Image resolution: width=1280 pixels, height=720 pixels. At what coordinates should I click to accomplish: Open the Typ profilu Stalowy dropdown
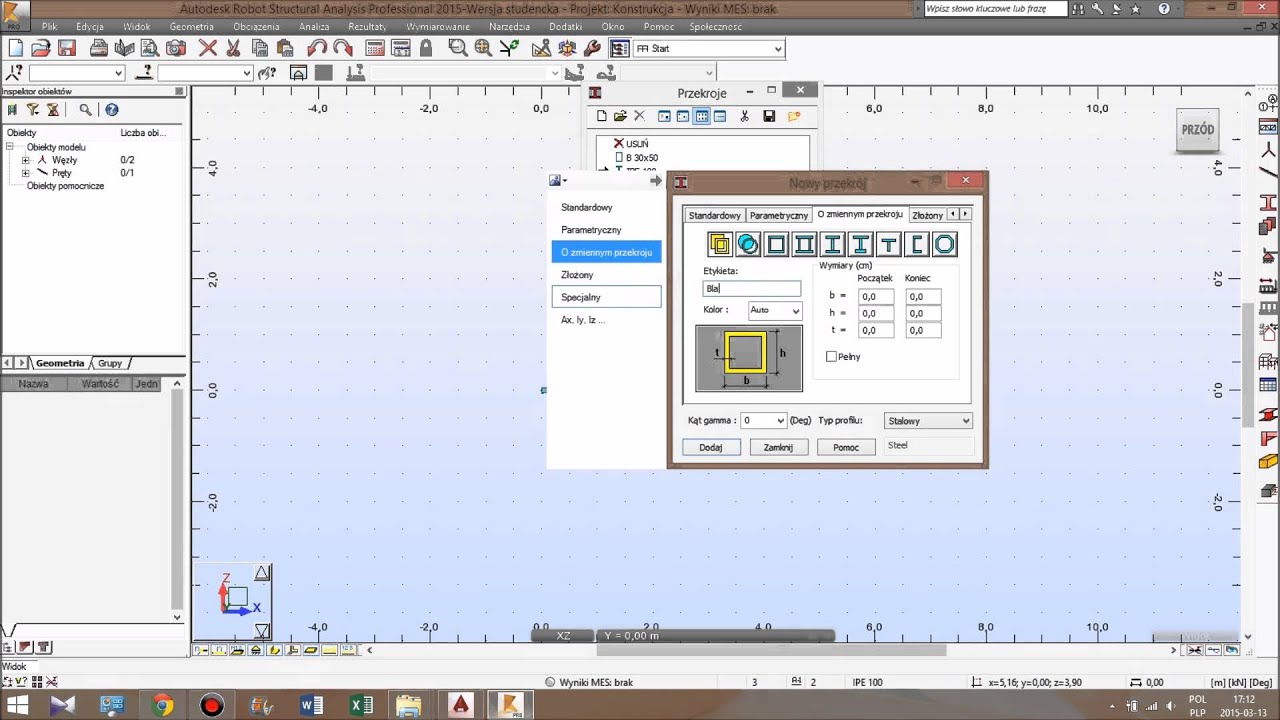click(x=928, y=421)
